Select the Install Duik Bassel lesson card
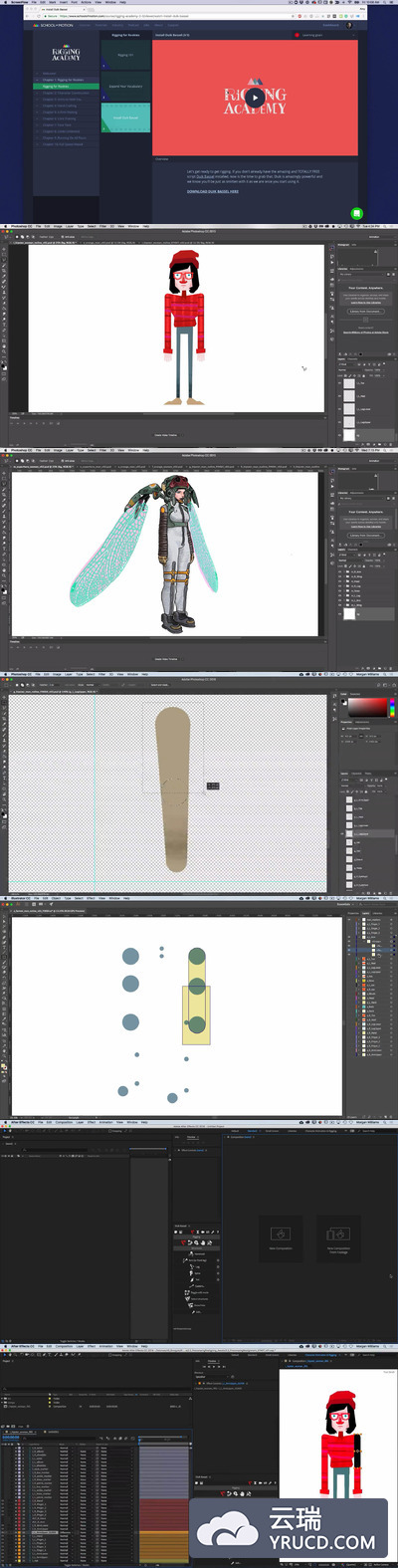The image size is (398, 1568). point(125,117)
